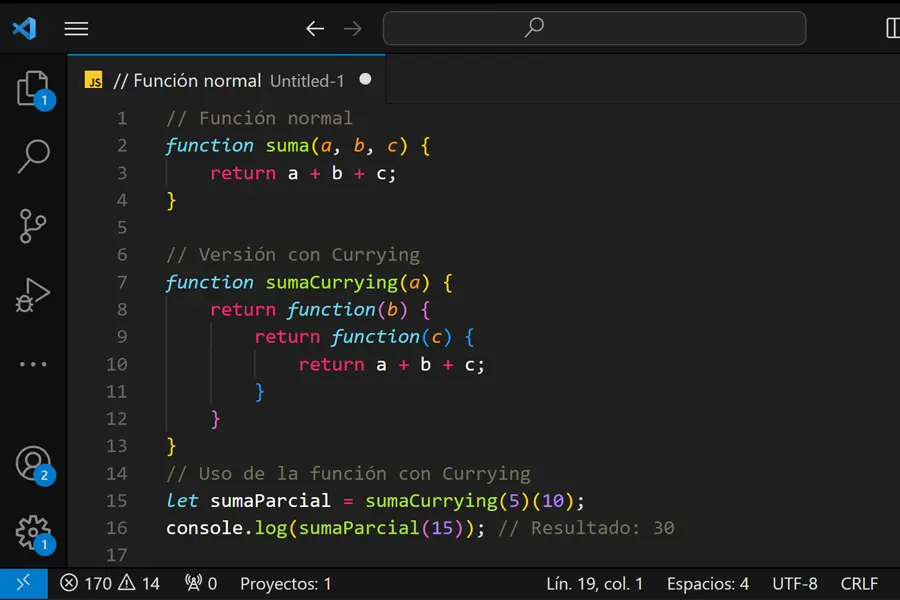Click 'sumaCurrying' in line 7 declaration
The image size is (900, 600).
pos(332,283)
